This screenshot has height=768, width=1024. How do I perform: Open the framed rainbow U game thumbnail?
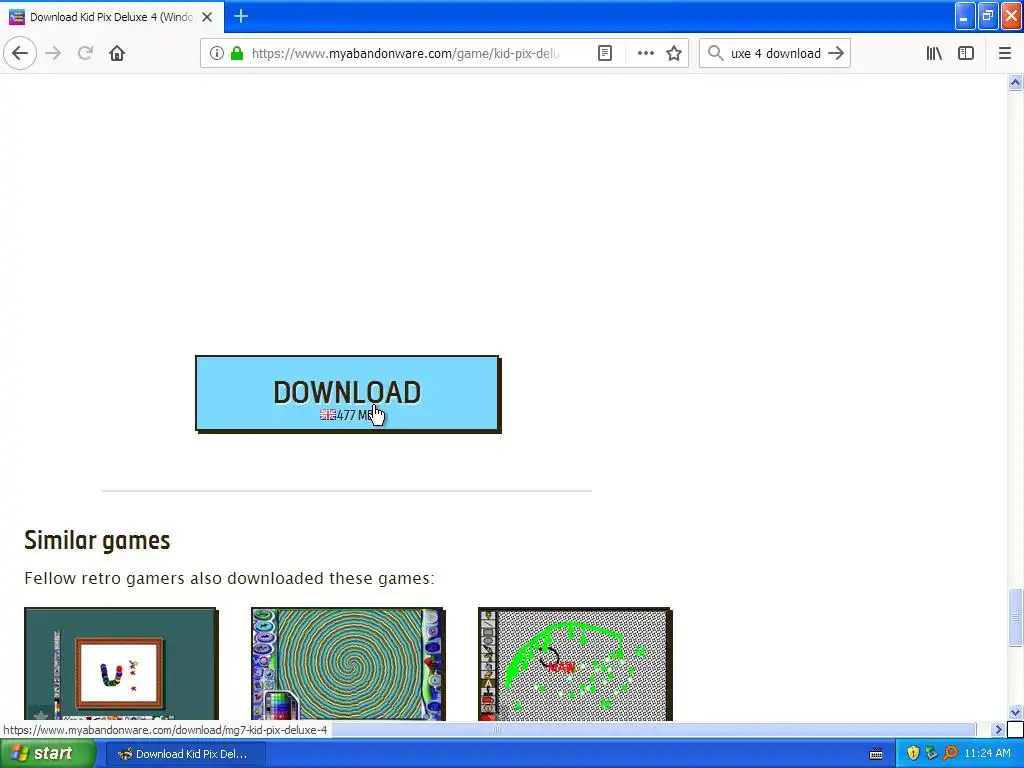[121, 664]
